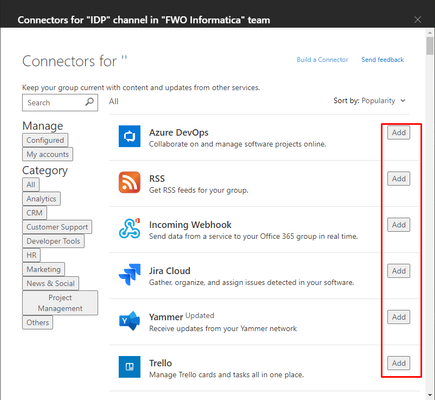Close the Connectors dialog

click(x=418, y=20)
